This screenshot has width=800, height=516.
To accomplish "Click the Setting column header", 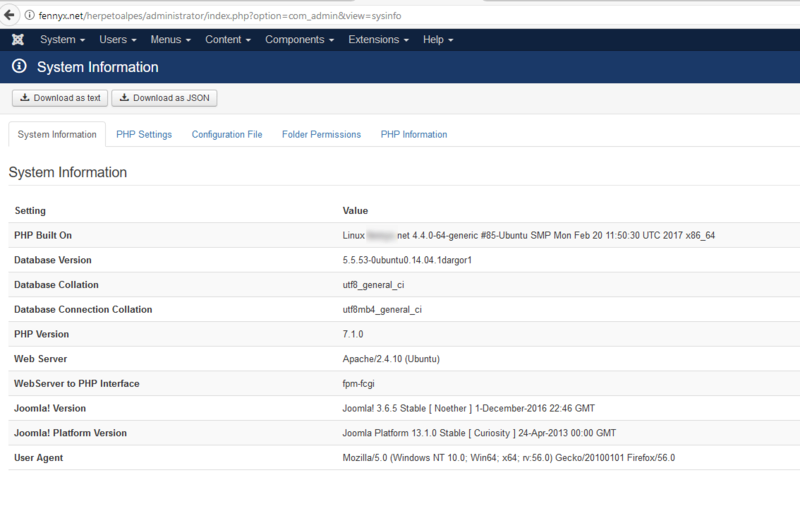I will coord(30,210).
